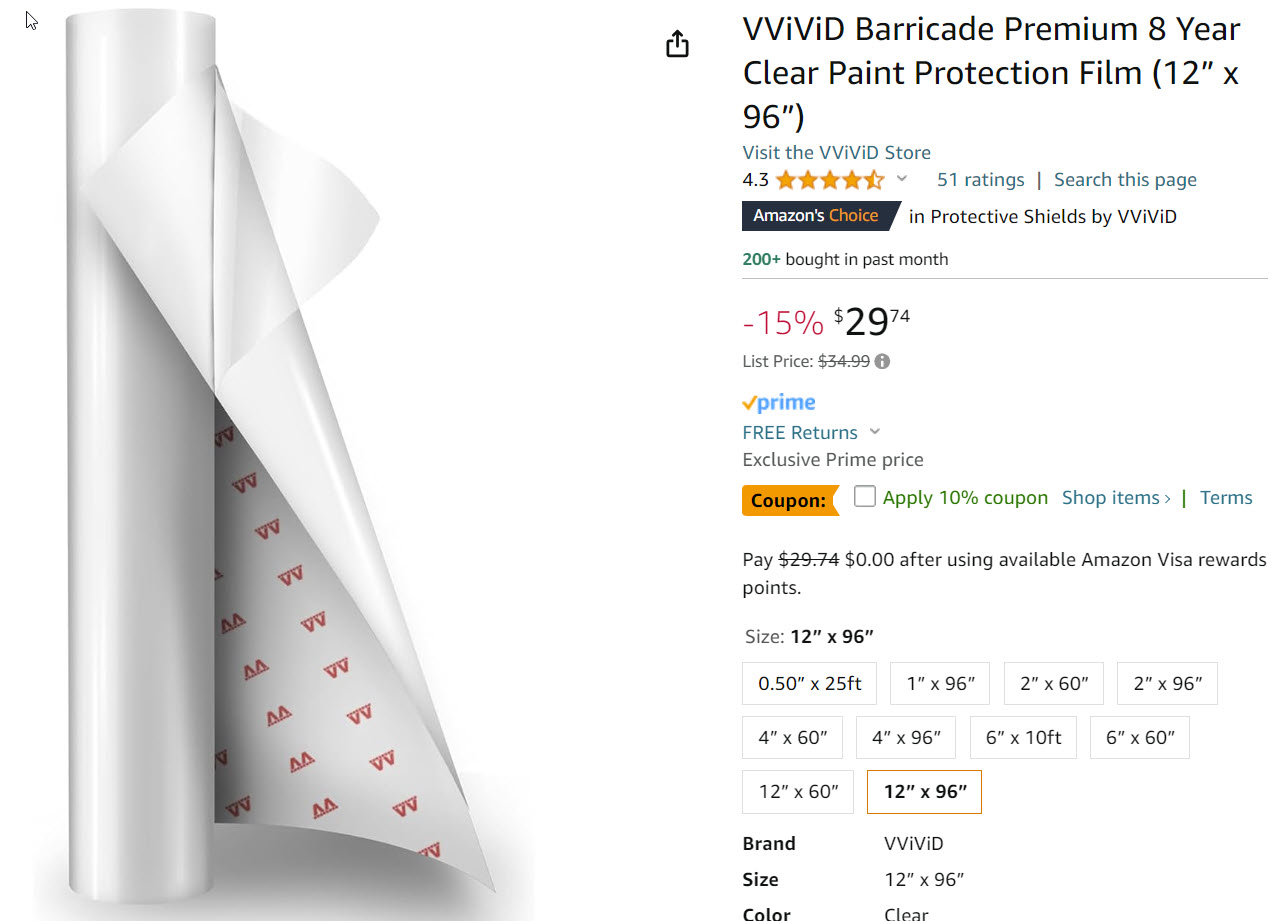Click Search this page link
The height and width of the screenshot is (921, 1284).
pos(1125,180)
